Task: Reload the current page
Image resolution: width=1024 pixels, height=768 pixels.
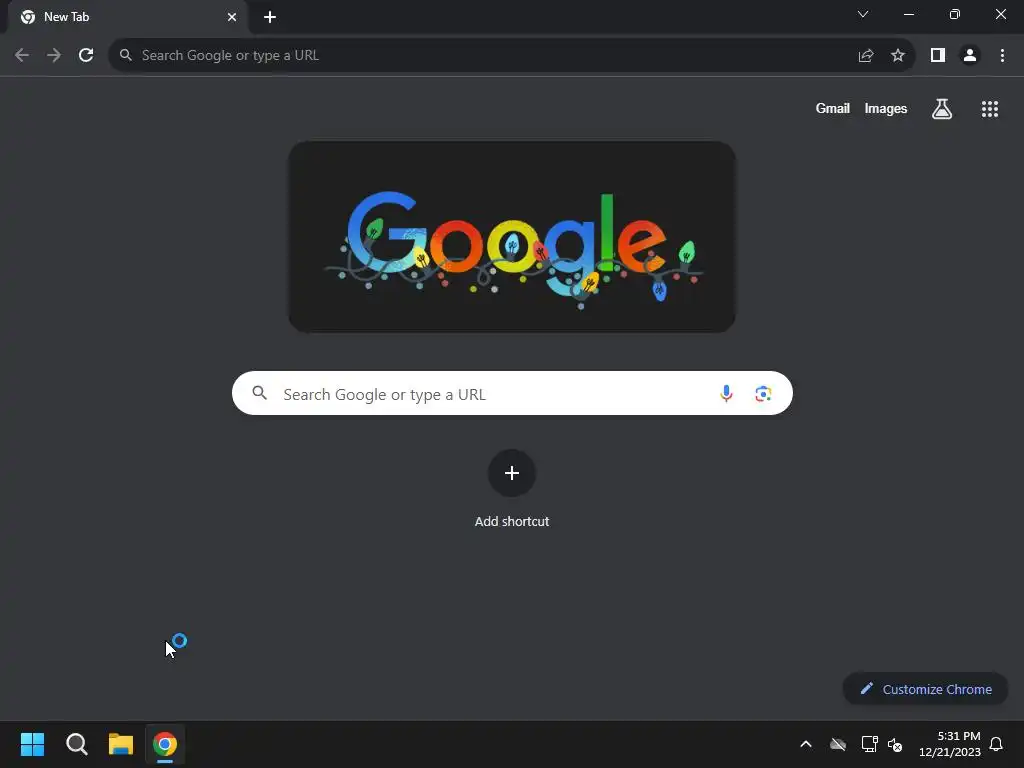Action: point(86,56)
